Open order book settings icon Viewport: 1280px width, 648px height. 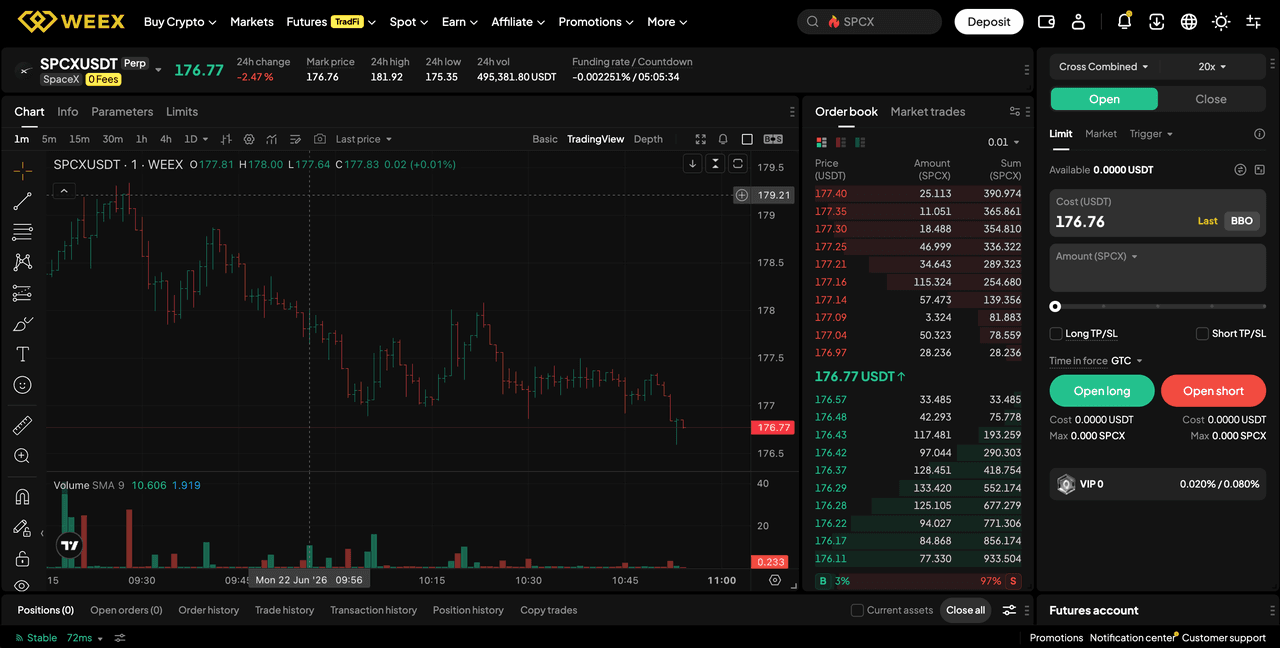click(x=1014, y=112)
